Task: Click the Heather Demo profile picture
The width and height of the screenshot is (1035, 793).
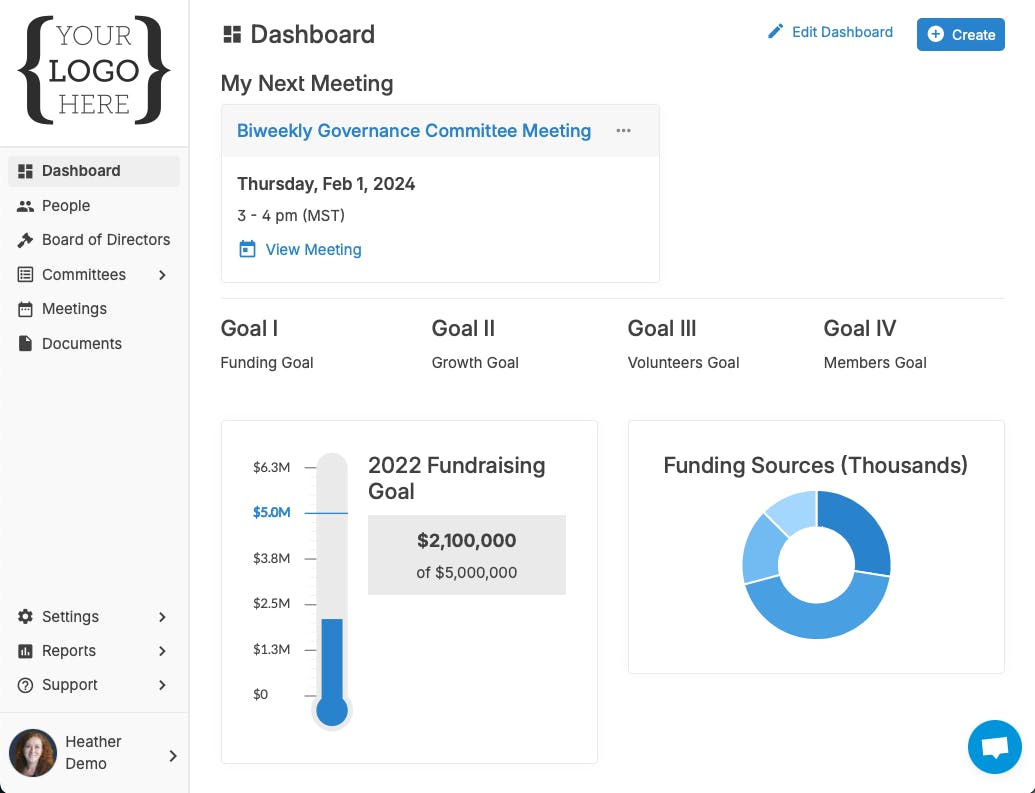Action: (33, 752)
